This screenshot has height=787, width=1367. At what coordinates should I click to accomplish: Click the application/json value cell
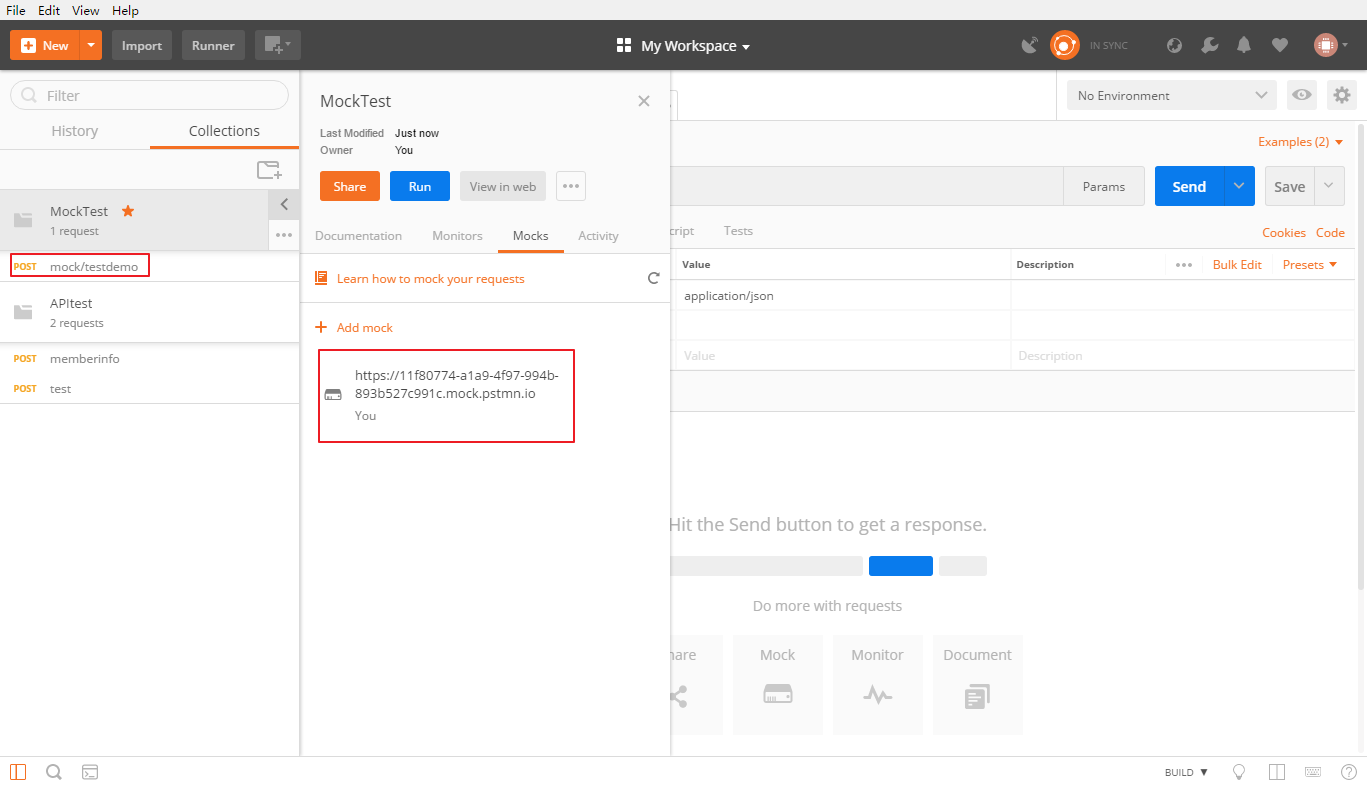[843, 296]
